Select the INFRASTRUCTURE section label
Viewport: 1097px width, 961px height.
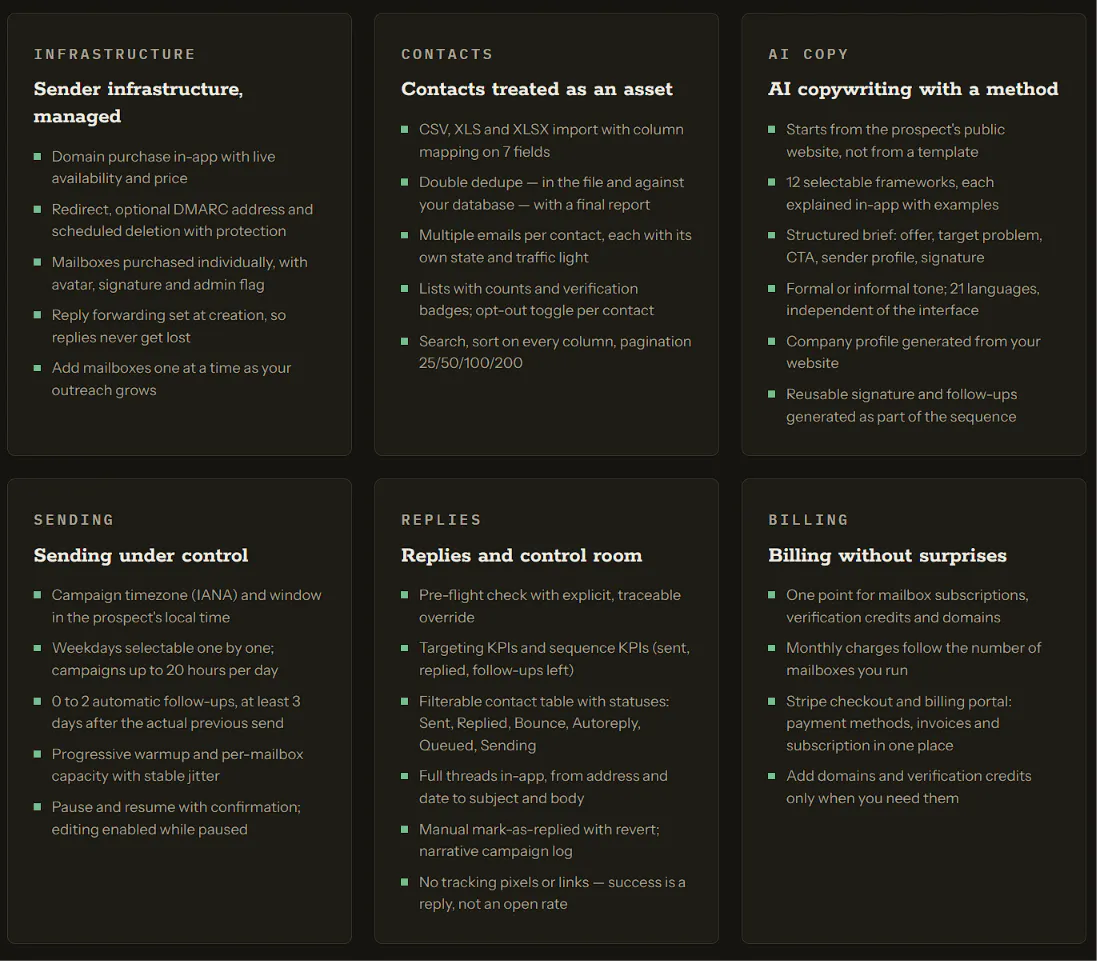115,54
